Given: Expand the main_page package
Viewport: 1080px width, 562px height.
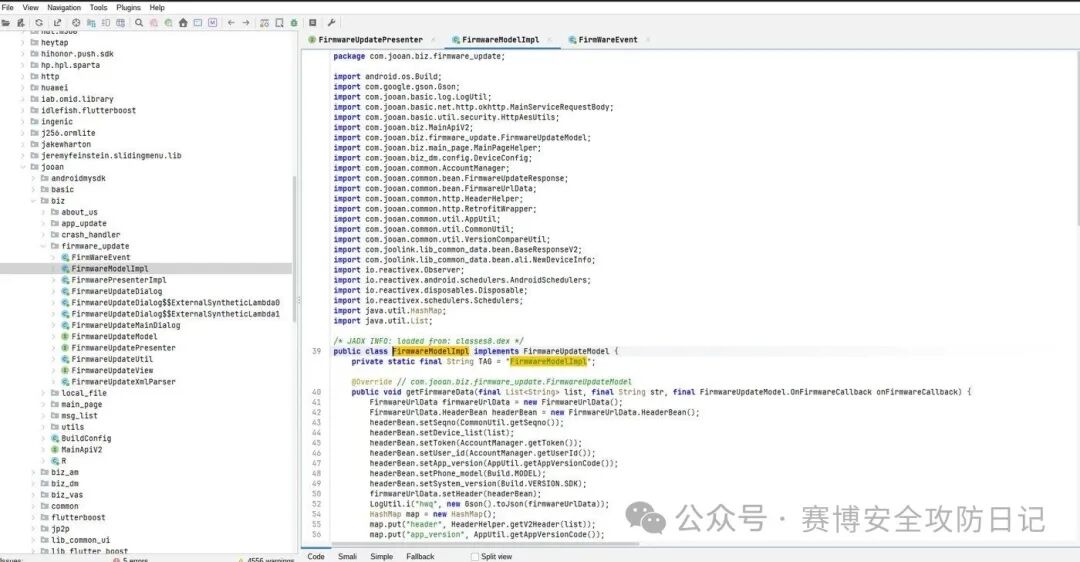Looking at the screenshot, I should (43, 404).
